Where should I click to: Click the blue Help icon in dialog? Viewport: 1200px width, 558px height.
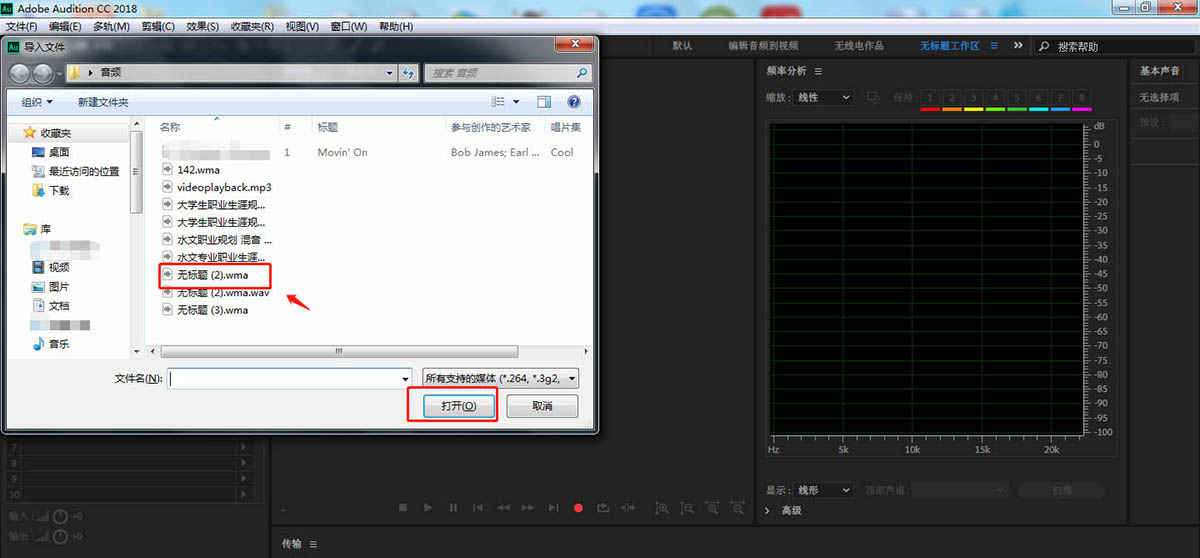point(574,102)
